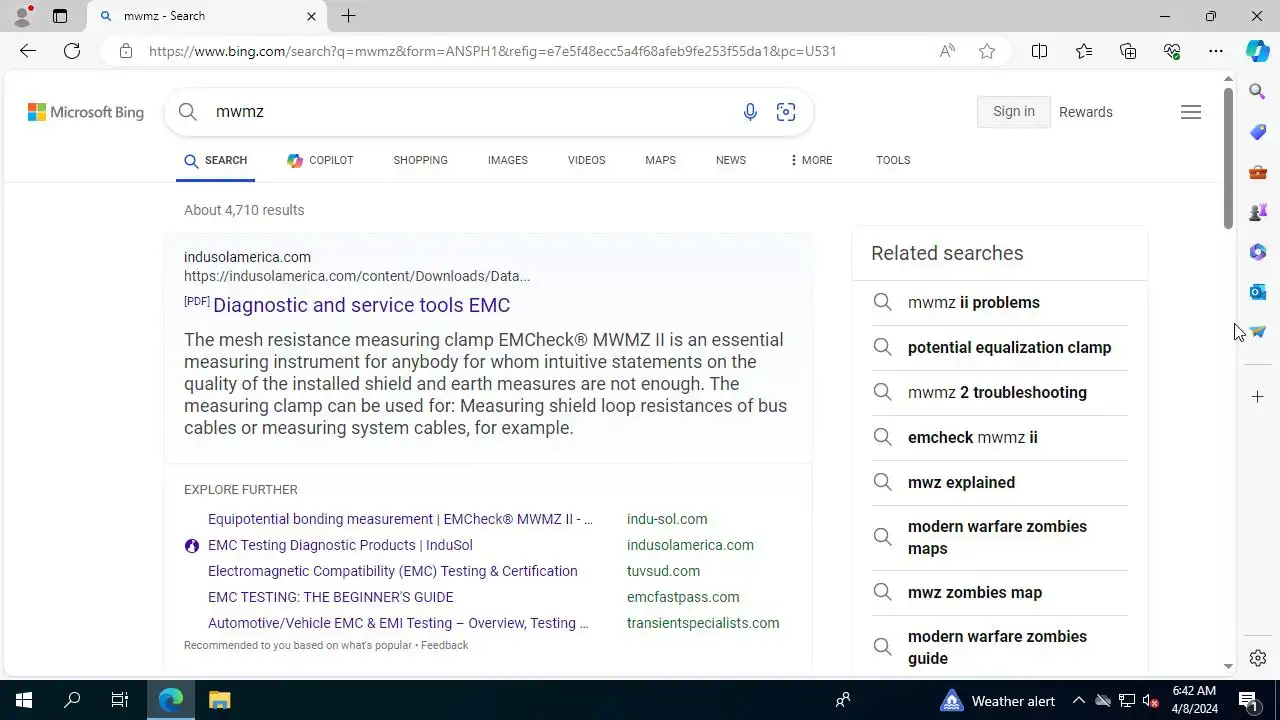The height and width of the screenshot is (720, 1280).
Task: Open Weather alert taskbar widget
Action: (998, 700)
